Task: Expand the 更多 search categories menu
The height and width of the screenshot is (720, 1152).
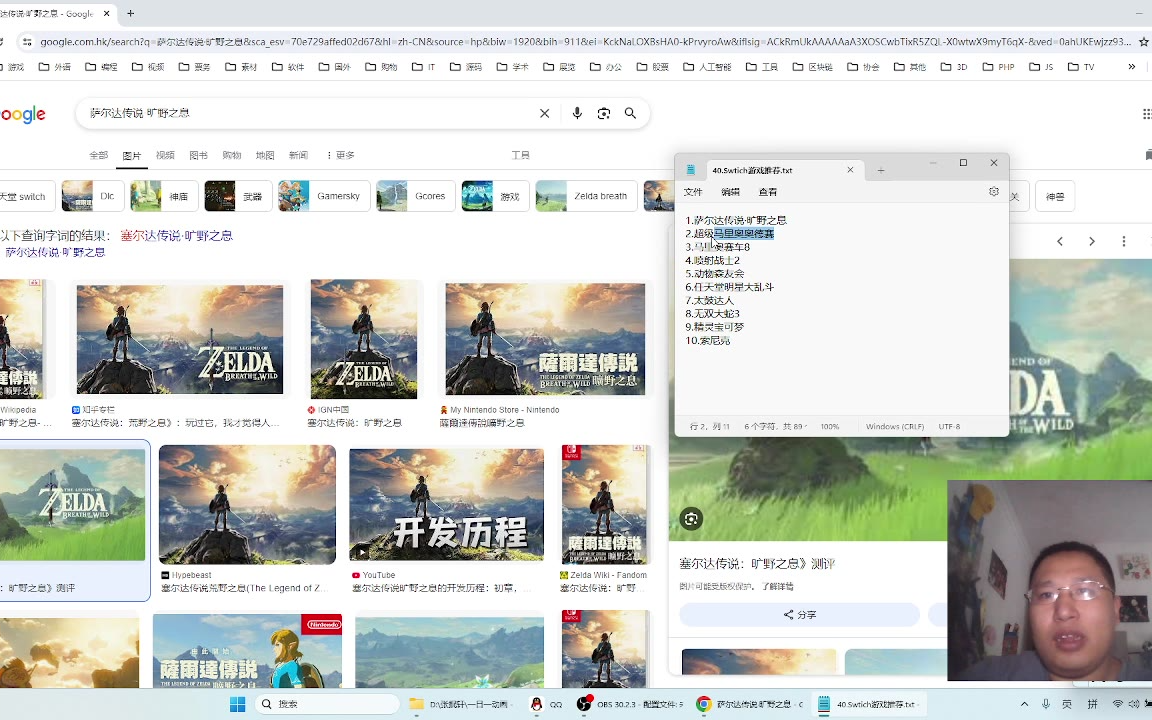Action: 339,155
